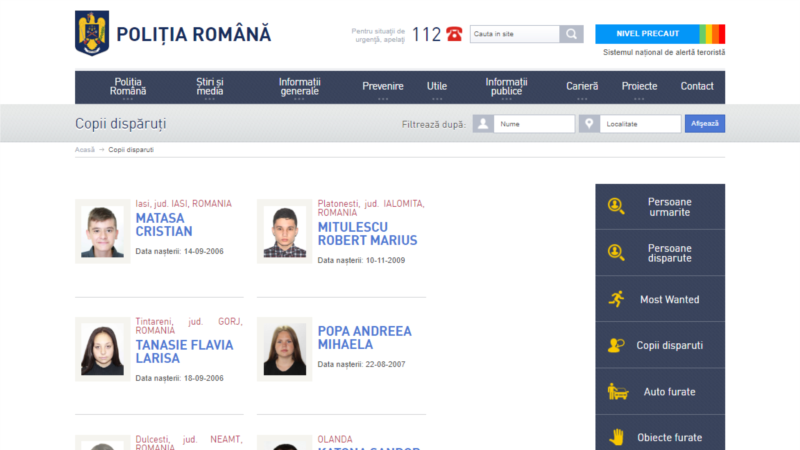Go to Acasă breadcrumb link
Viewport: 800px width, 450px height.
[x=85, y=149]
